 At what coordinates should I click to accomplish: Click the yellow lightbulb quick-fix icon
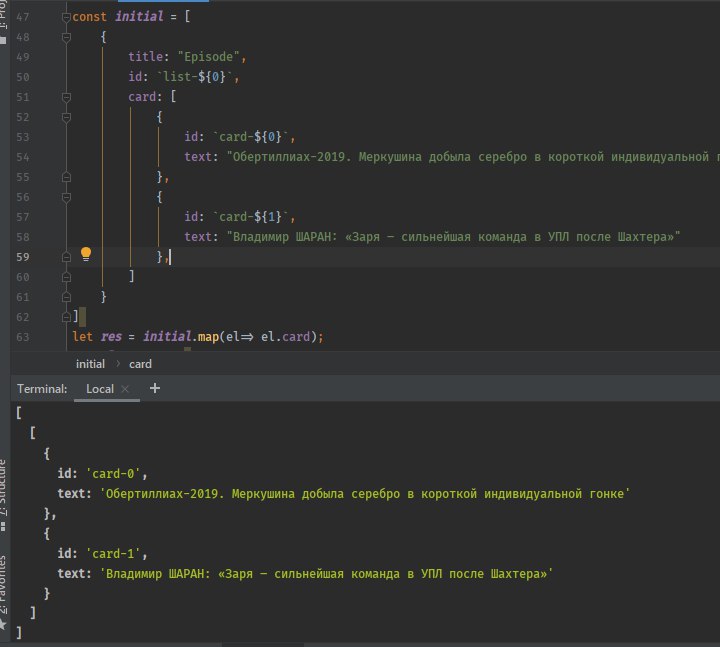point(86,255)
